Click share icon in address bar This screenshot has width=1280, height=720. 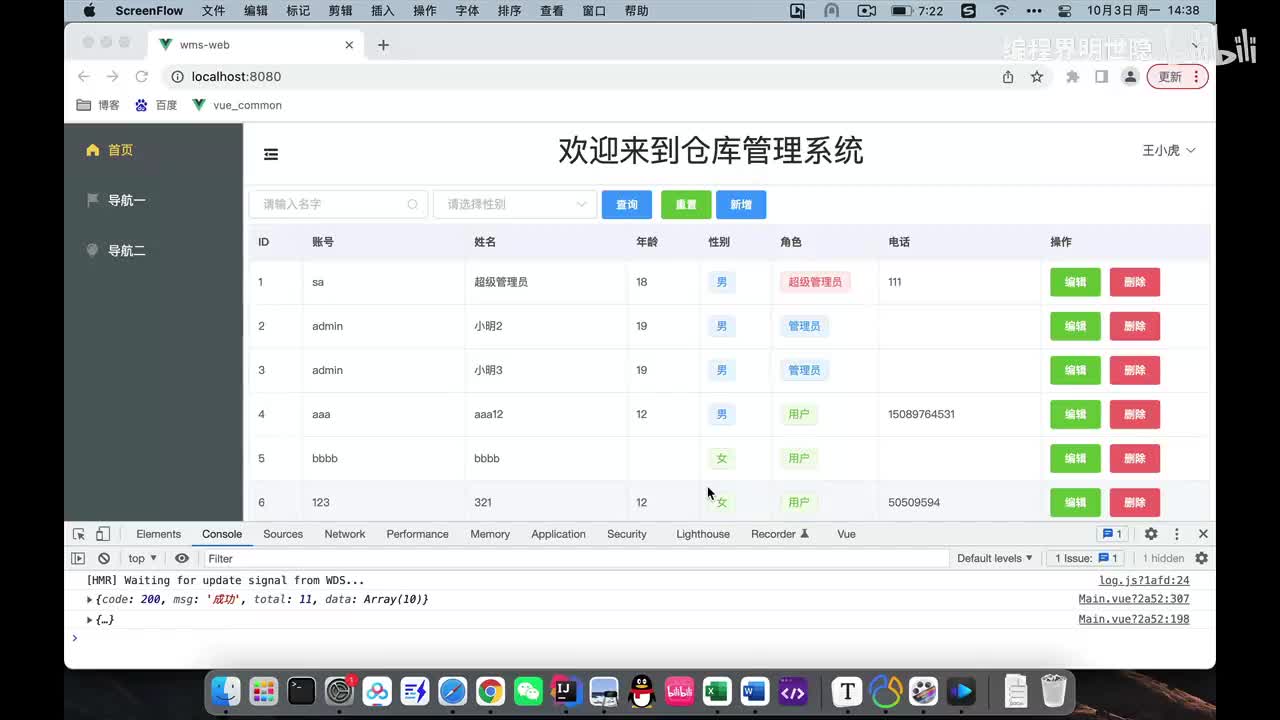click(x=1008, y=77)
